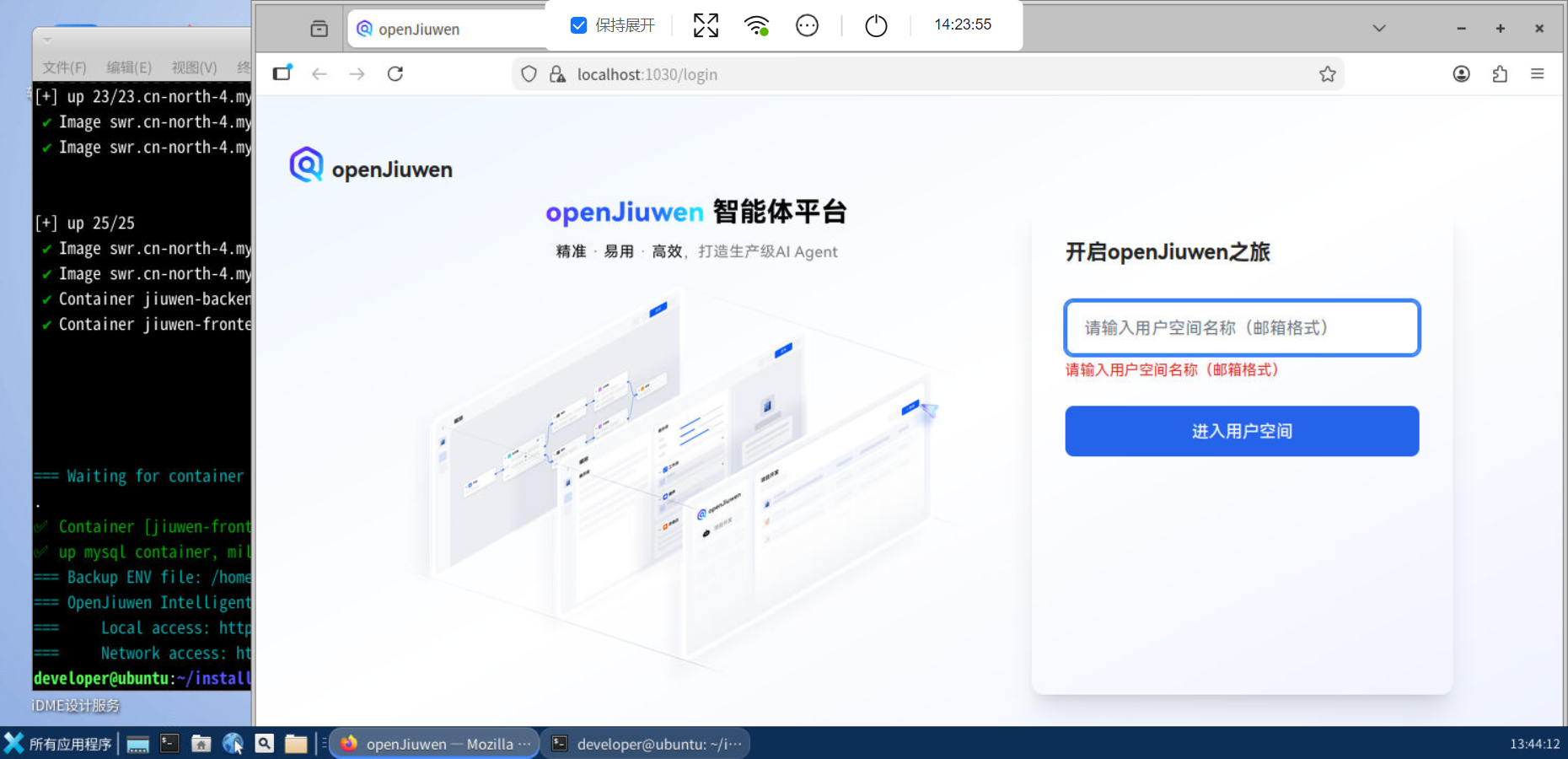The width and height of the screenshot is (1568, 759).
Task: Click the '[+] up 25/25' terminal line
Action: click(x=84, y=223)
